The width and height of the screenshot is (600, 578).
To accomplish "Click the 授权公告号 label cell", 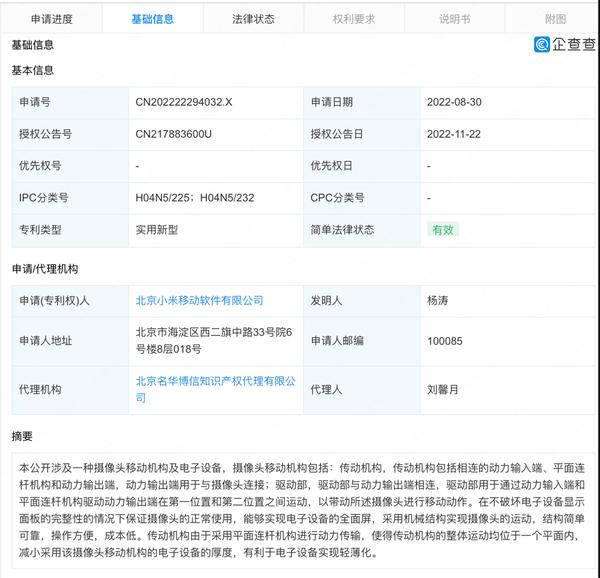I will (70, 135).
